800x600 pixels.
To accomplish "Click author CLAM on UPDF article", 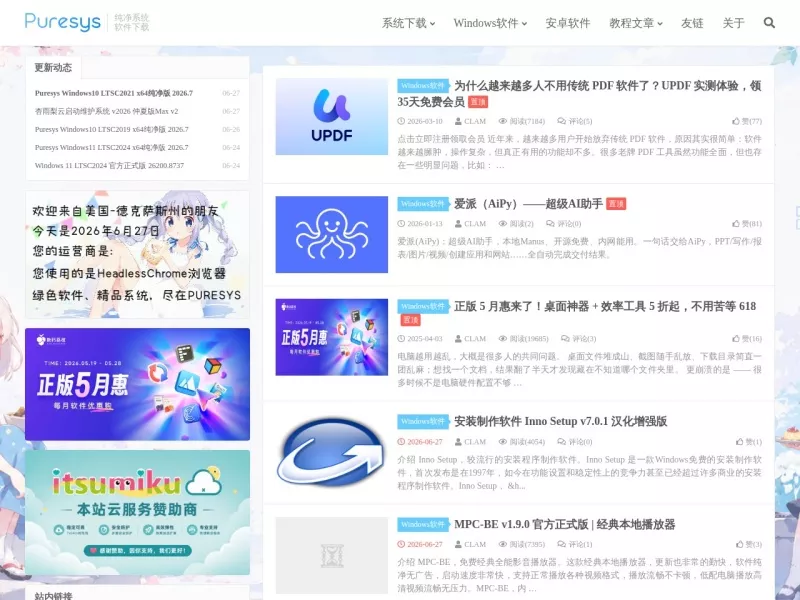I will 470,121.
